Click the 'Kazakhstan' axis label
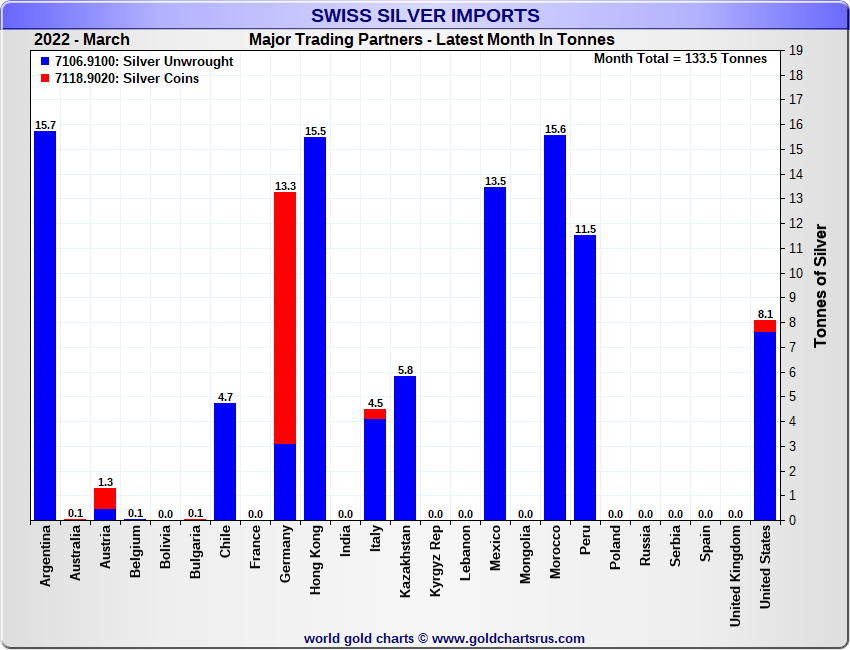The width and height of the screenshot is (850, 650). coord(405,562)
